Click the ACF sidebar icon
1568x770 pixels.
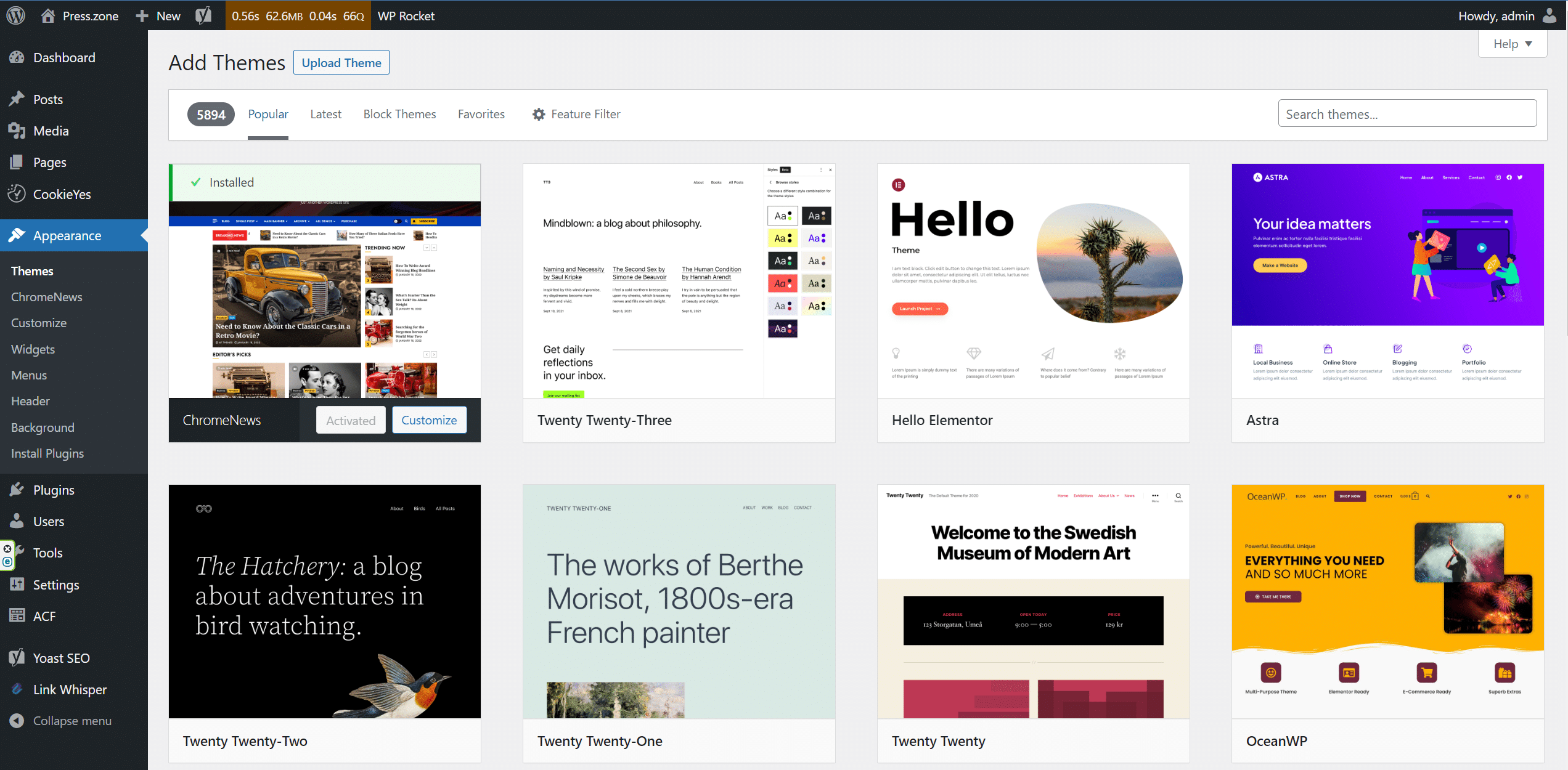[17, 615]
